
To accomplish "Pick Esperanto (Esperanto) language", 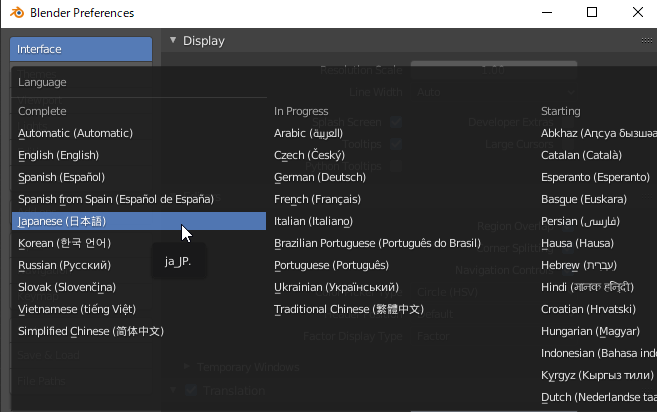I will [x=596, y=177].
